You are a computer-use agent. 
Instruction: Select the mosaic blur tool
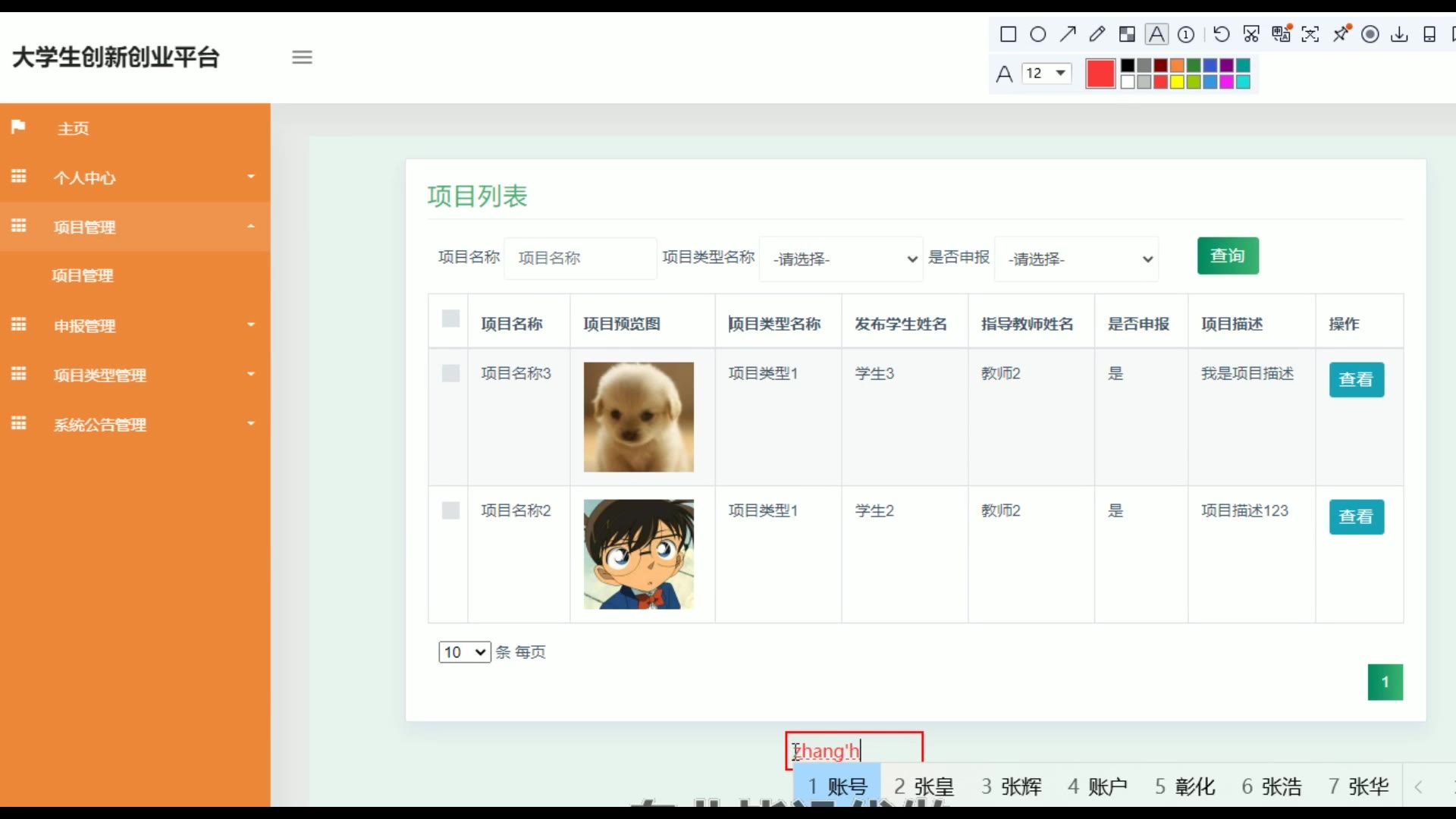[1127, 34]
